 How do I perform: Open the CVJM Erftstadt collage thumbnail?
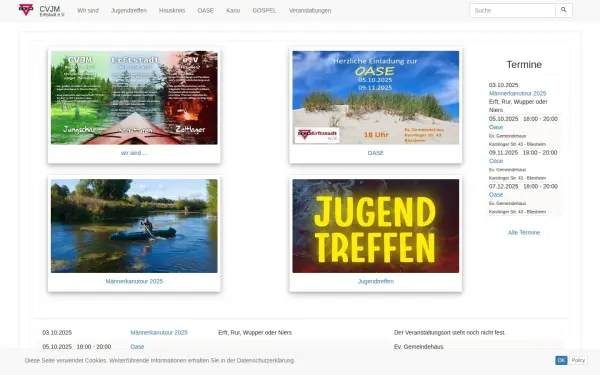(134, 98)
